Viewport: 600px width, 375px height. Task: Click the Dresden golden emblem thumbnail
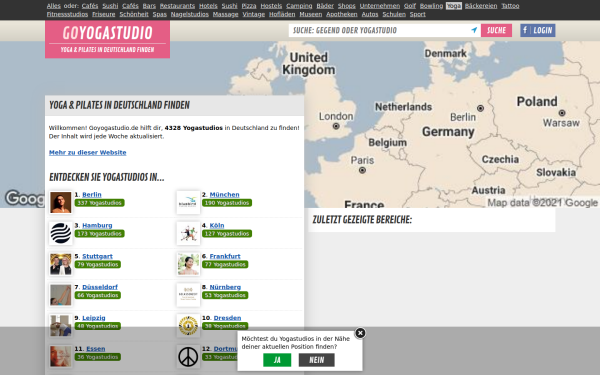[x=188, y=325]
